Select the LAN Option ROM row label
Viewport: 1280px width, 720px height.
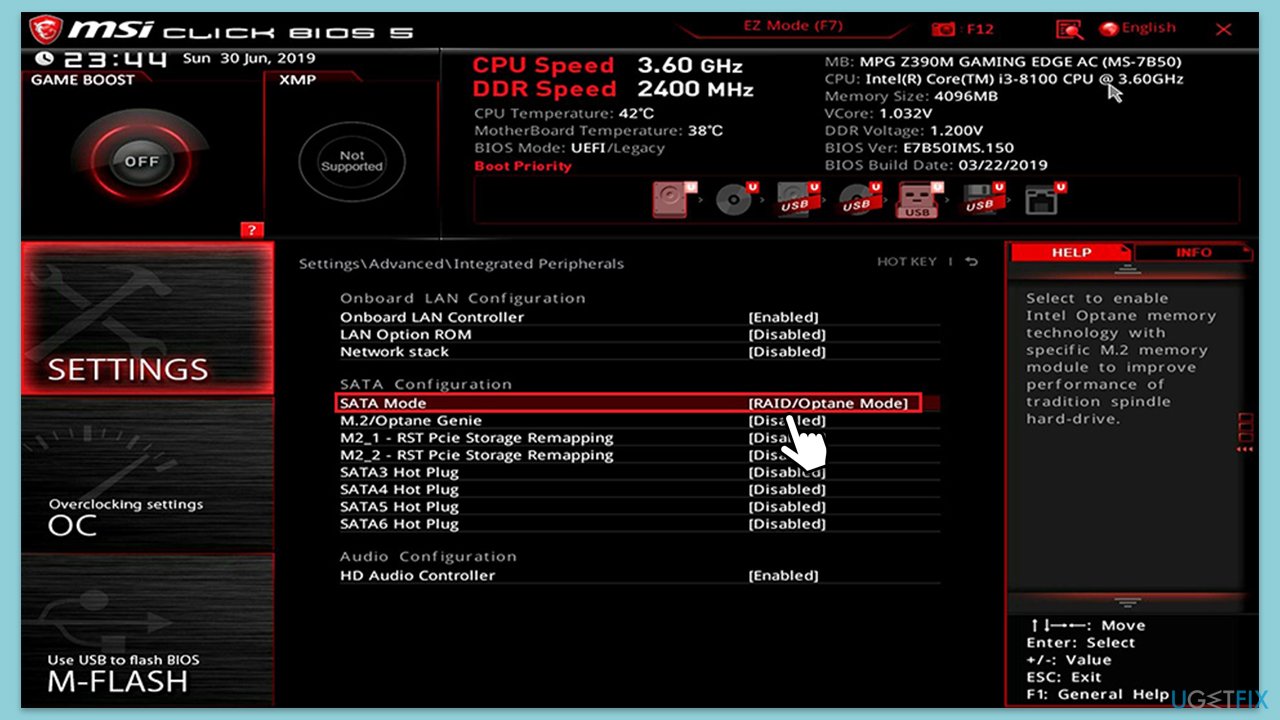(x=406, y=334)
